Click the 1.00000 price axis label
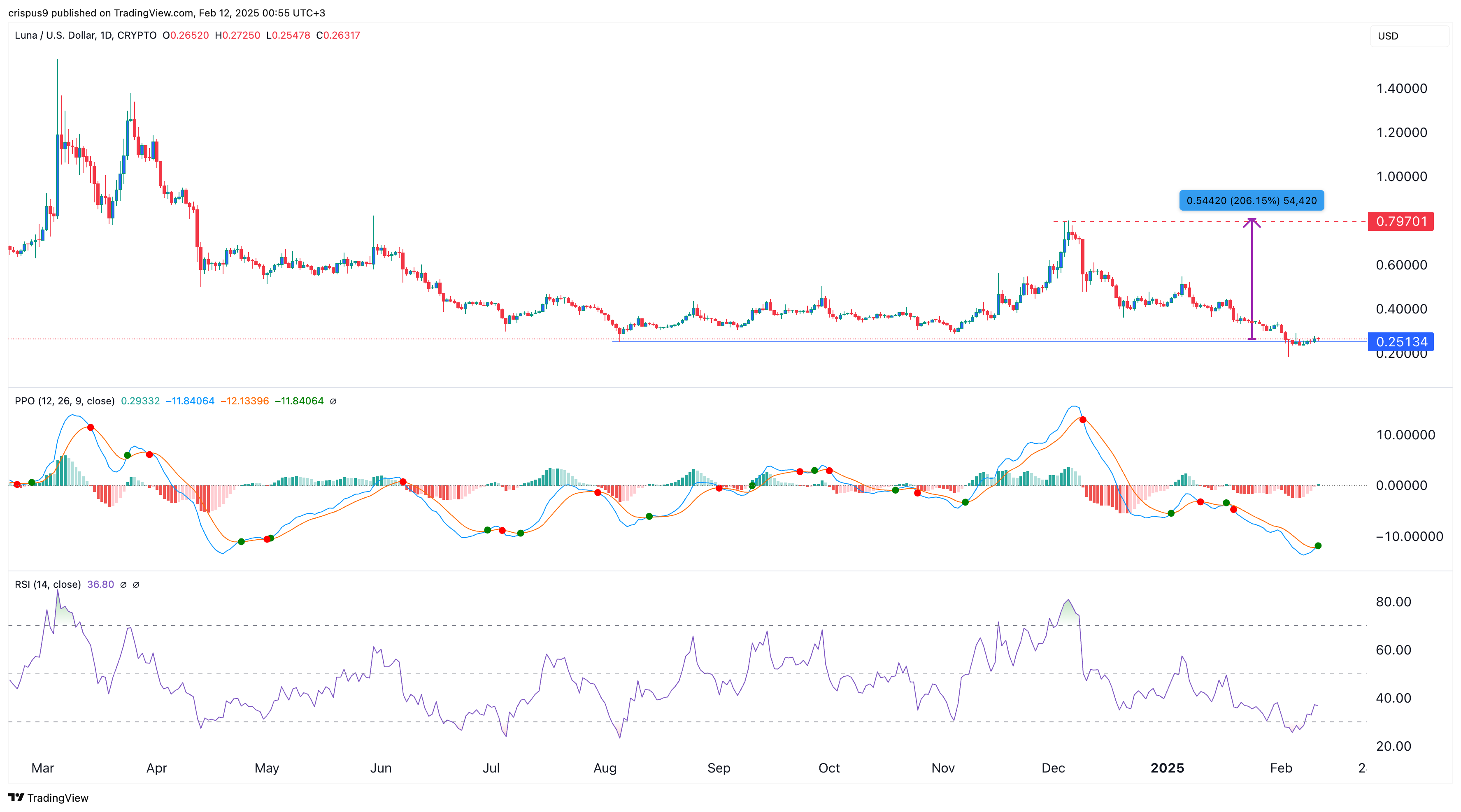The height and width of the screenshot is (812, 1461). [x=1401, y=177]
